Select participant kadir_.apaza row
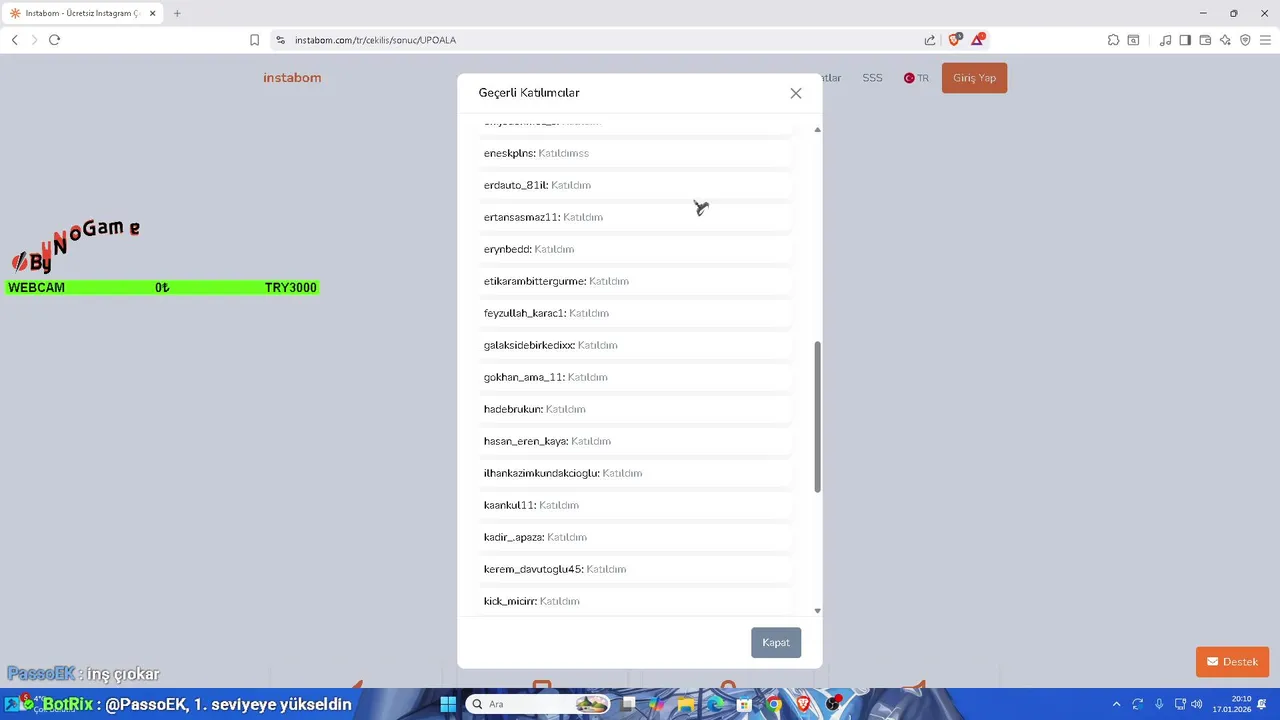Viewport: 1280px width, 720px height. point(635,537)
